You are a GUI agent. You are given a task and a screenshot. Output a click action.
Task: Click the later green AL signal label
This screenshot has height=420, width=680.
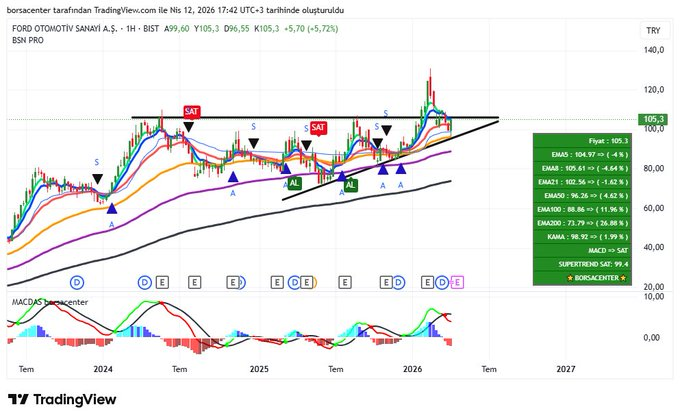[350, 185]
